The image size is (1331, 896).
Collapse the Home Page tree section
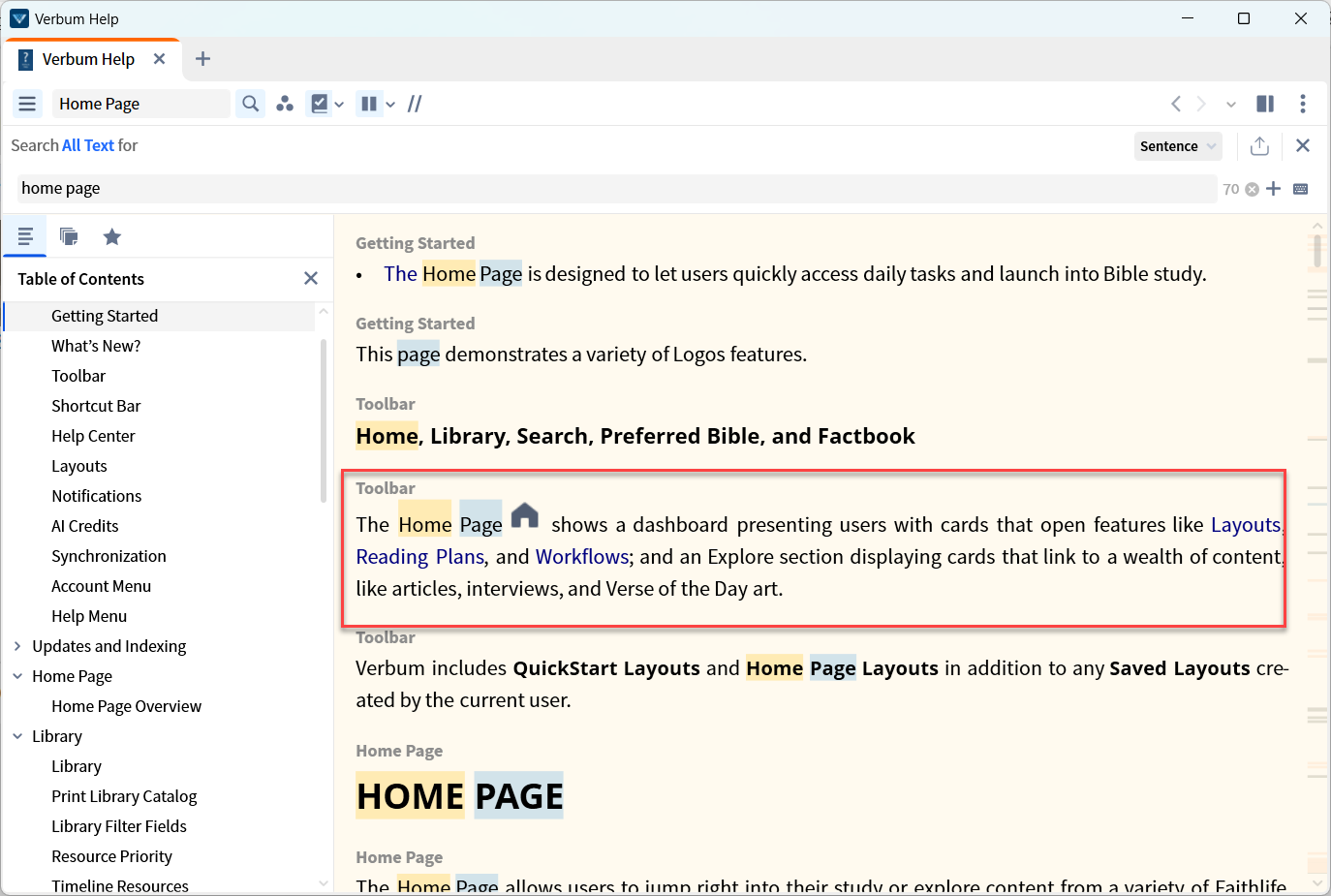tap(17, 676)
